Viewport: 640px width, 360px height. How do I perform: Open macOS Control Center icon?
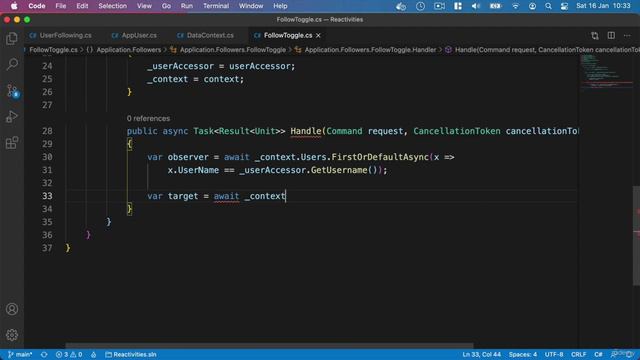point(564,6)
